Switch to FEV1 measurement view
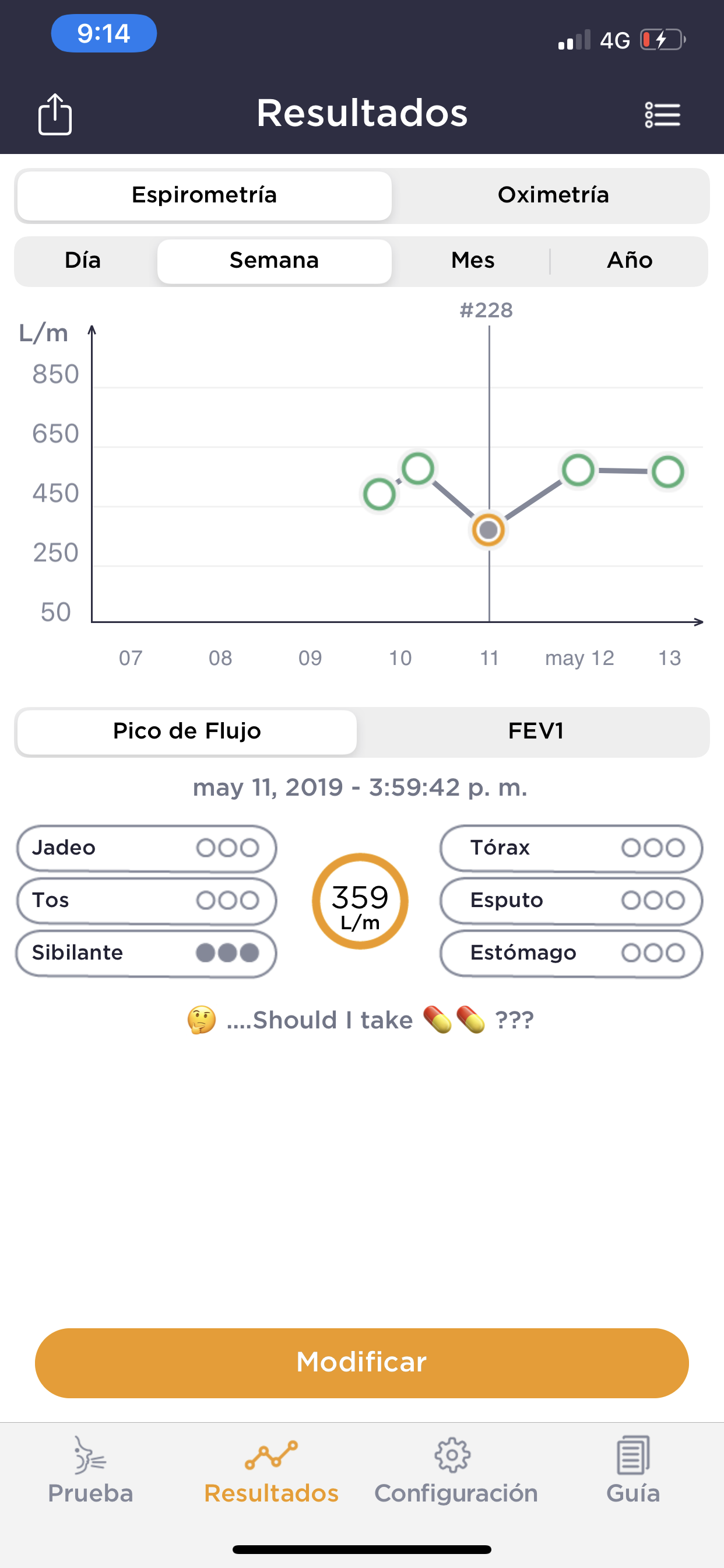 click(x=535, y=731)
